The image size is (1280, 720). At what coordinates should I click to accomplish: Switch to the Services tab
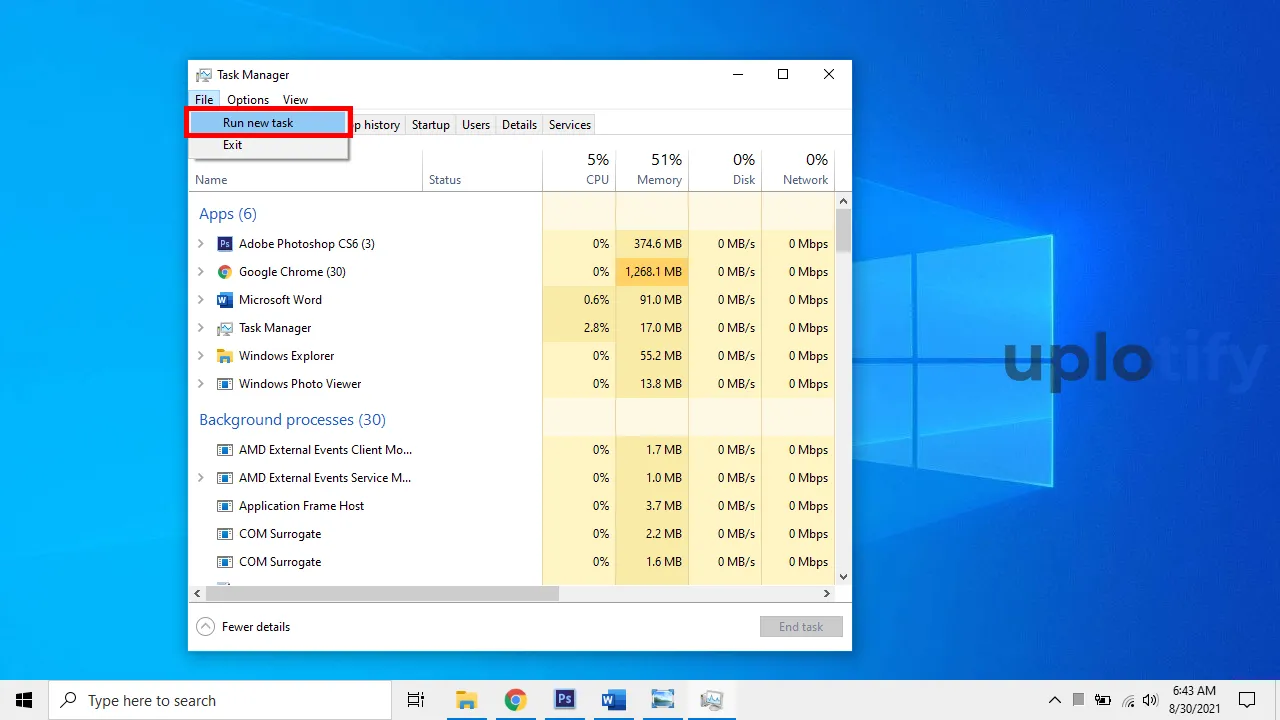570,125
